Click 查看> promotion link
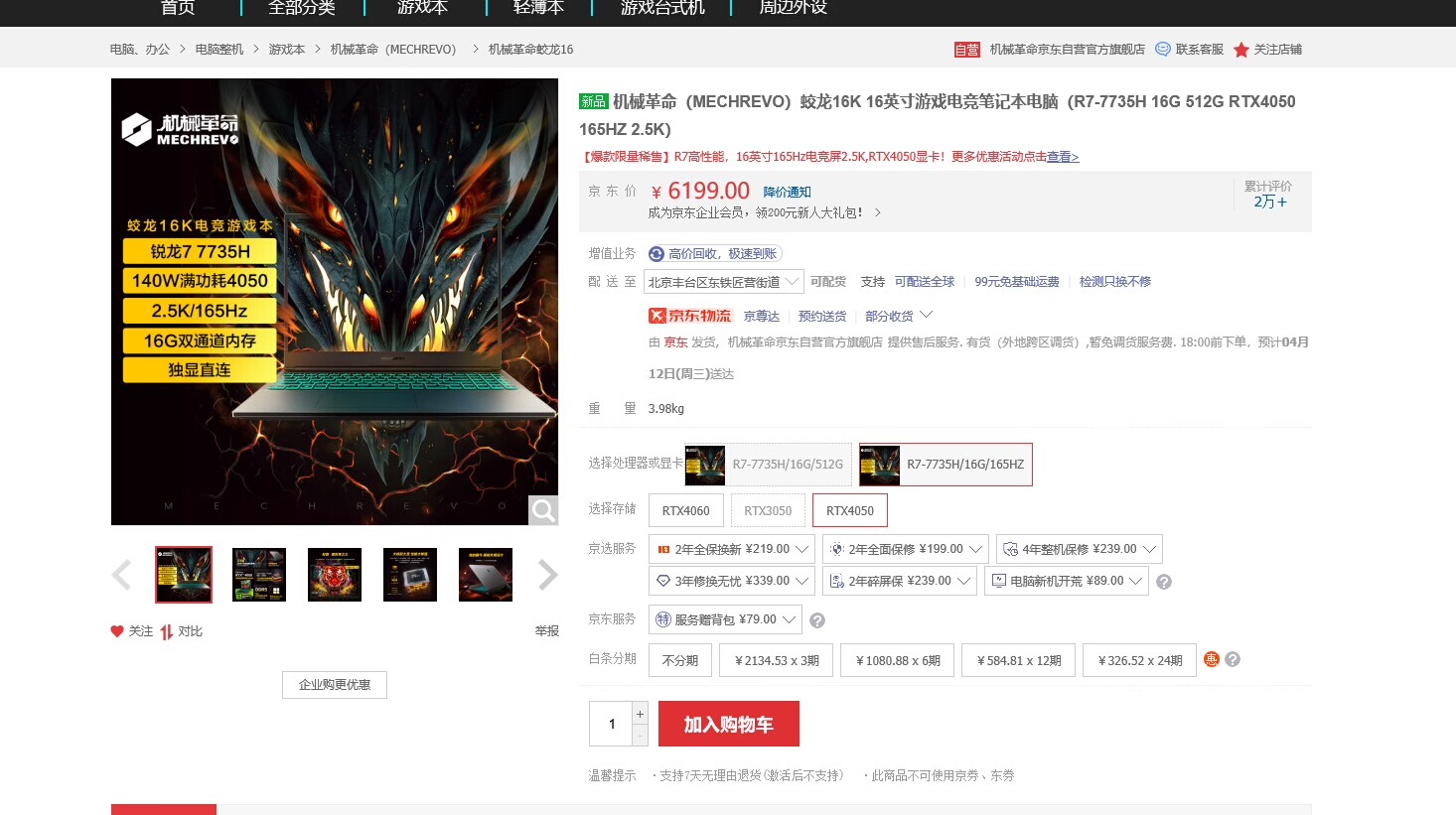Screen dimensions: 1456x815 point(1063,157)
